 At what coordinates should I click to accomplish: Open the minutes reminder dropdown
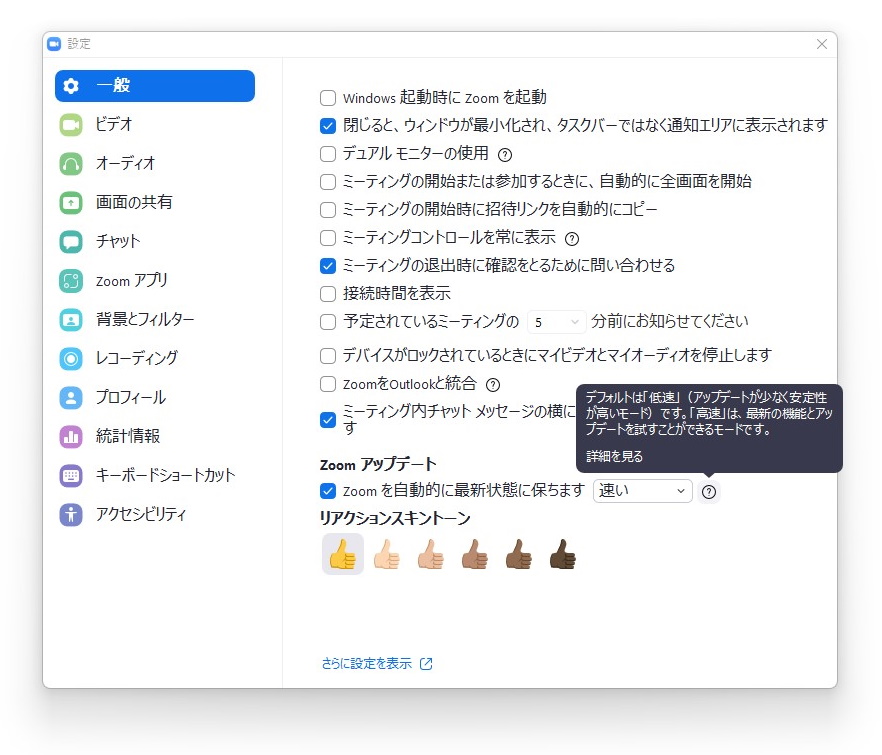(556, 322)
